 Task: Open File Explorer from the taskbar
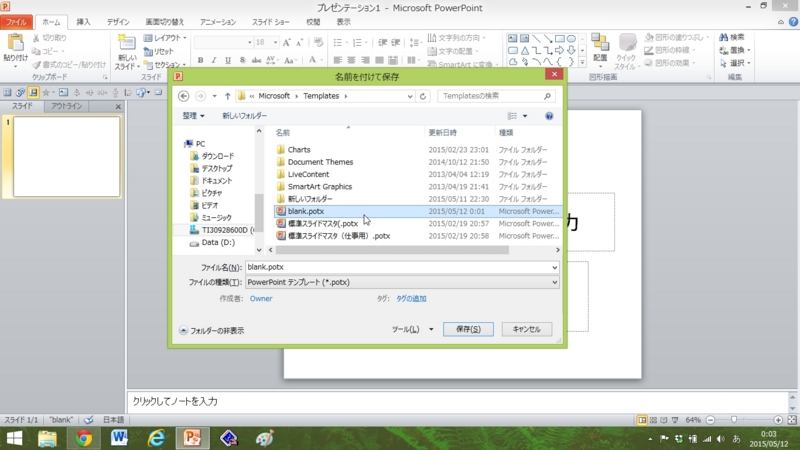coord(47,438)
